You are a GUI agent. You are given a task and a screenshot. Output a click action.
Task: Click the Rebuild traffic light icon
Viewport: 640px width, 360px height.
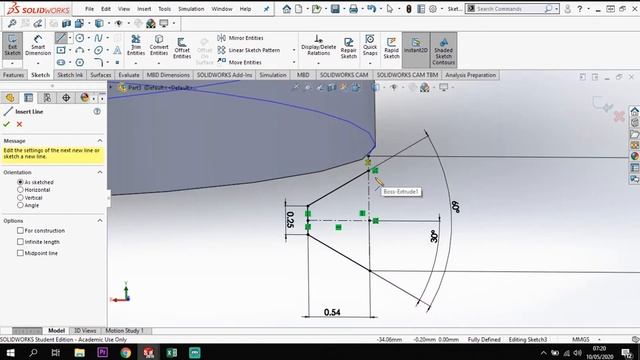(x=409, y=9)
